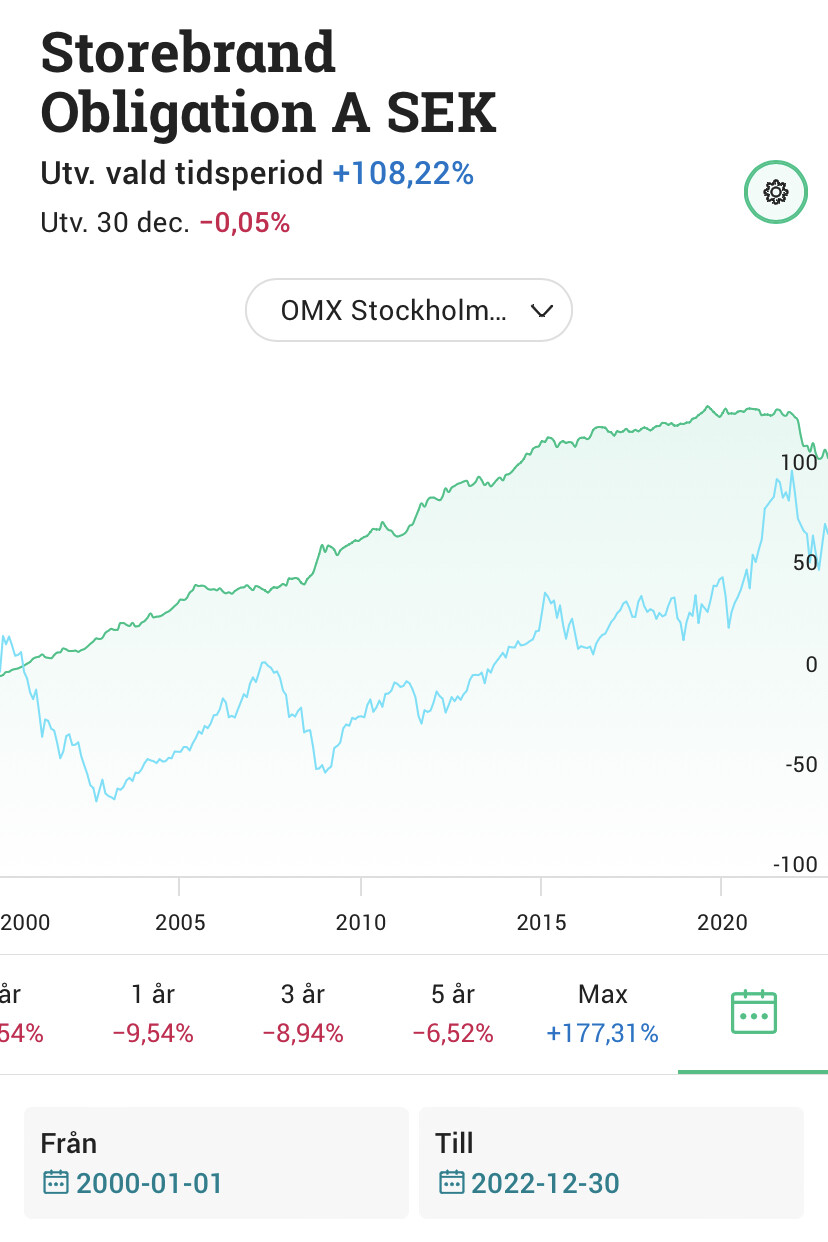
Task: Expand the OMX Stockholm comparison dropdown
Action: tap(409, 310)
